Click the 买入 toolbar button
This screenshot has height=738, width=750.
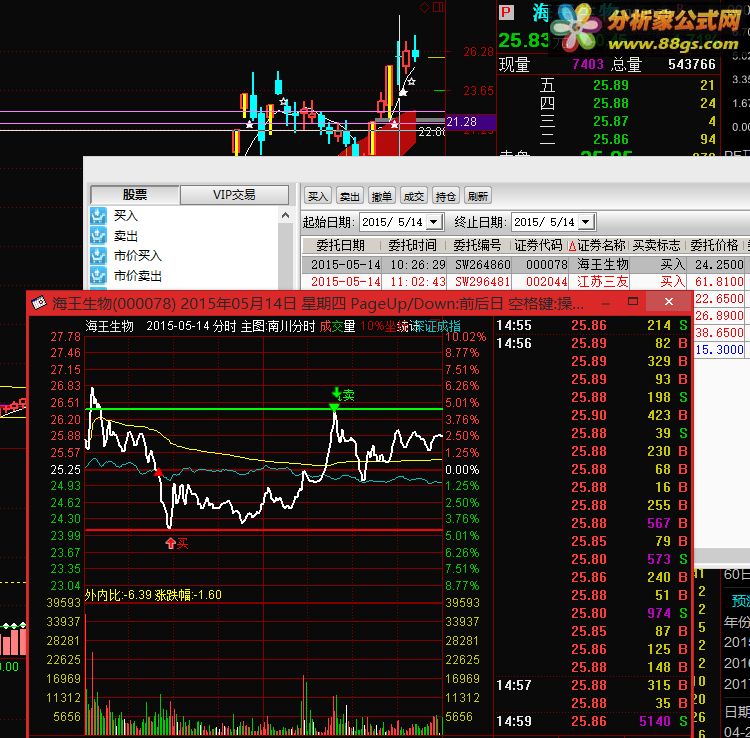tap(318, 196)
